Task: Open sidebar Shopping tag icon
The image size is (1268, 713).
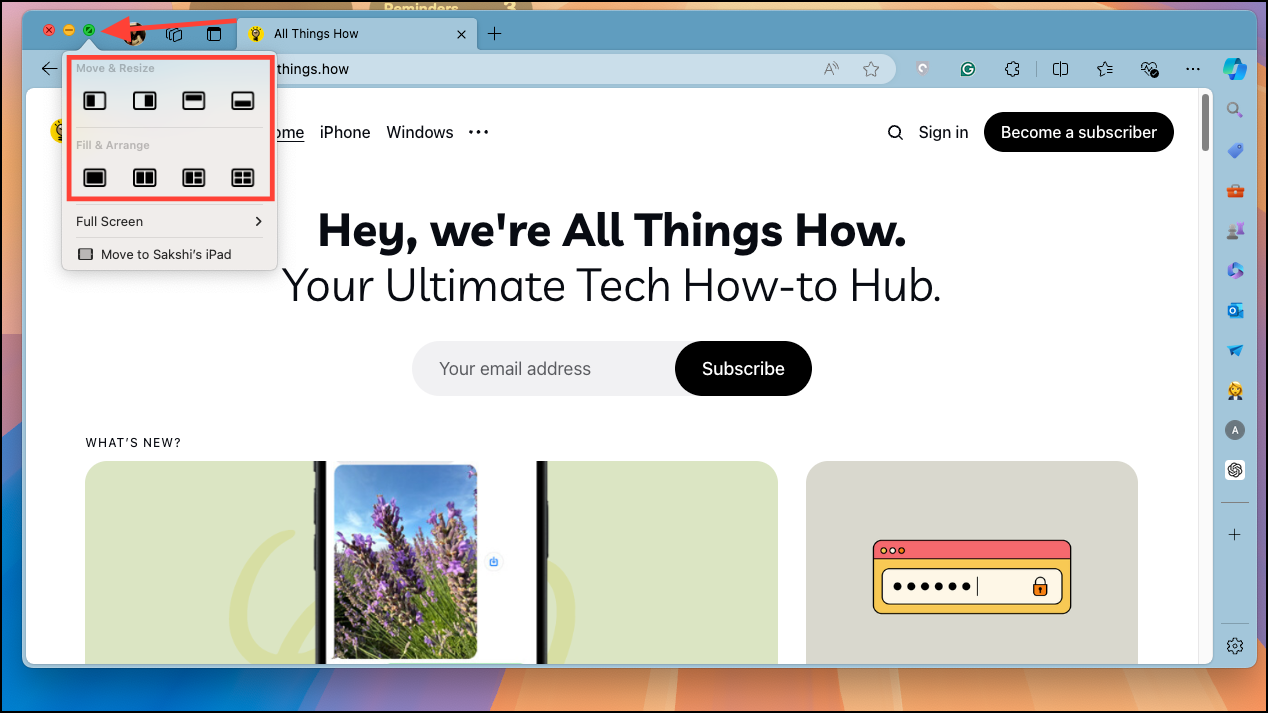Action: click(x=1235, y=151)
